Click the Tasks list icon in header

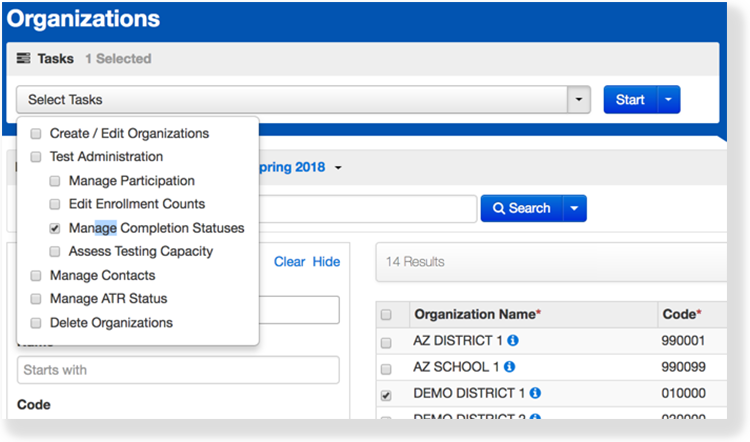(24, 59)
